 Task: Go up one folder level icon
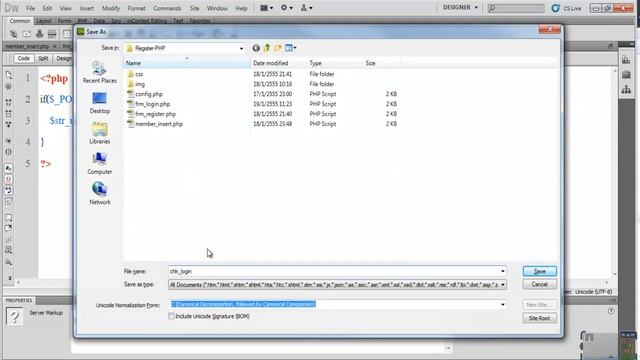tap(267, 48)
